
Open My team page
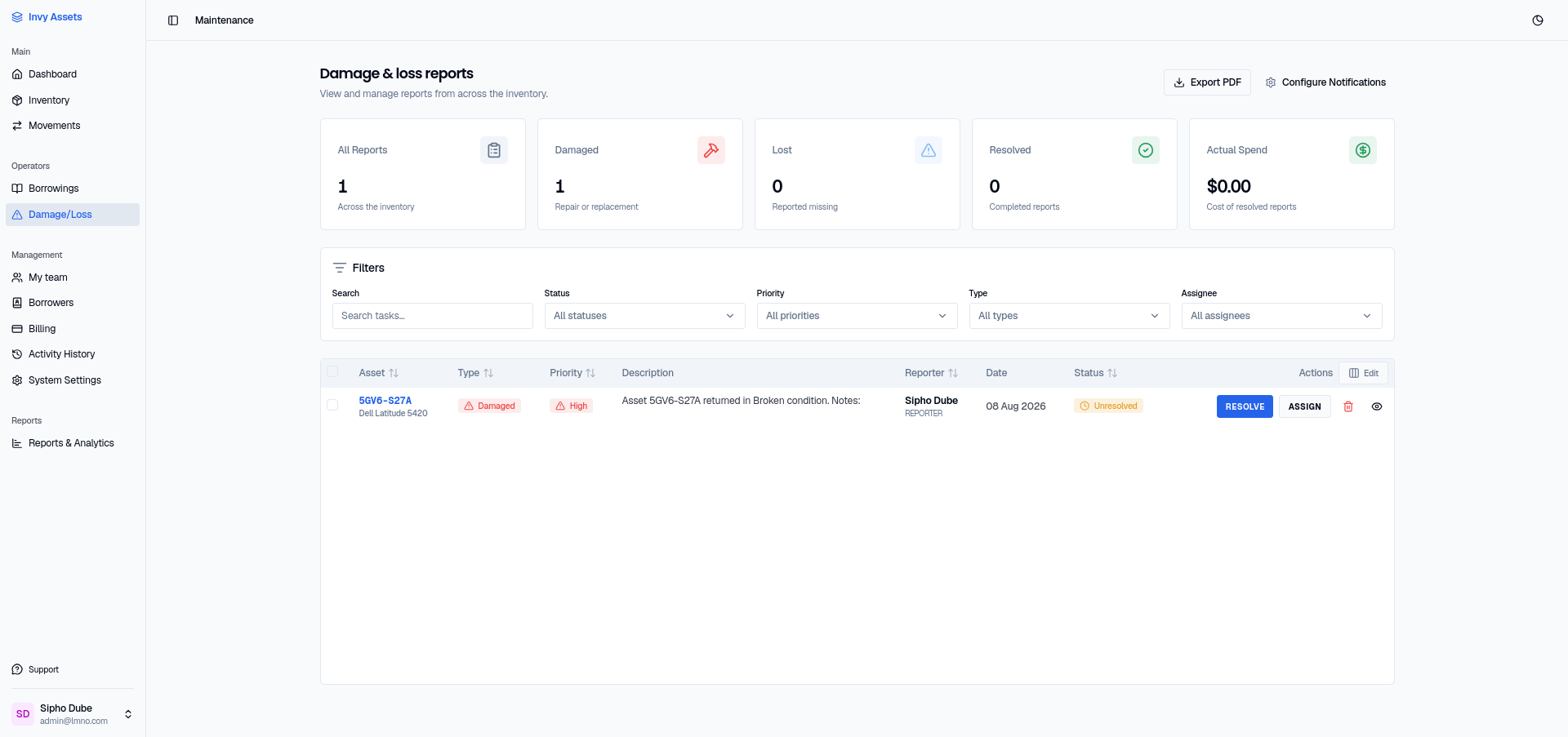[x=73, y=277]
